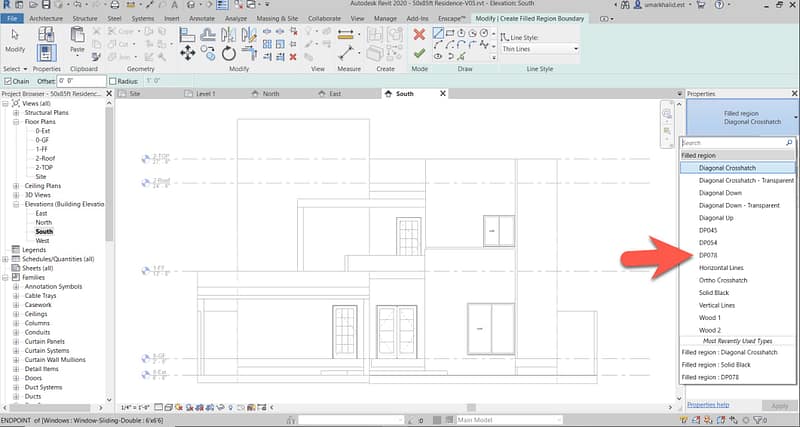Click the Offset value input field
The height and width of the screenshot is (427, 800).
coord(79,81)
